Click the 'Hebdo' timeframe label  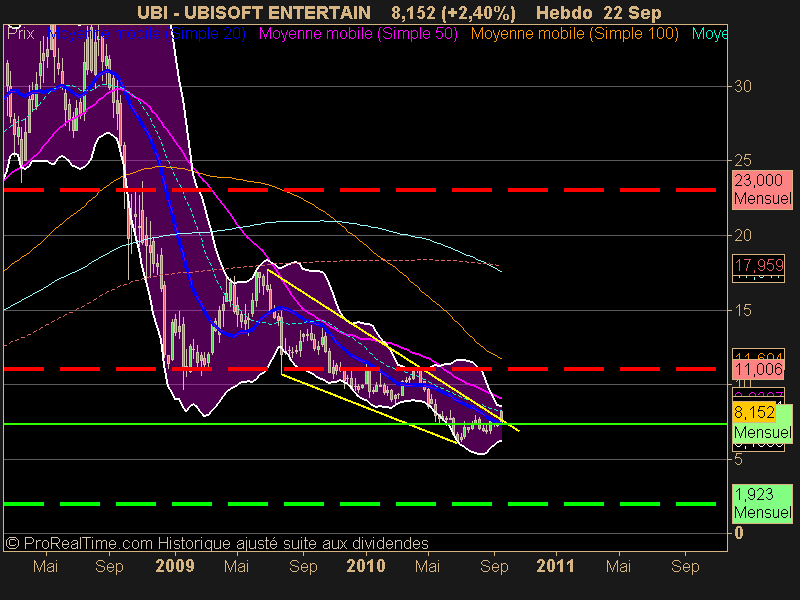click(564, 12)
